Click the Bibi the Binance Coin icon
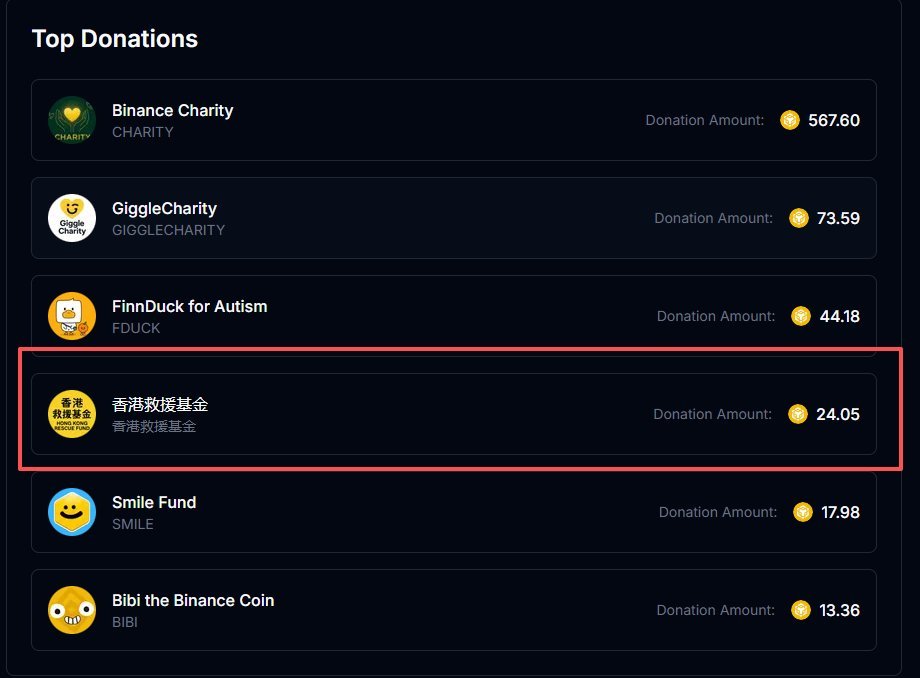This screenshot has height=678, width=920. 72,610
